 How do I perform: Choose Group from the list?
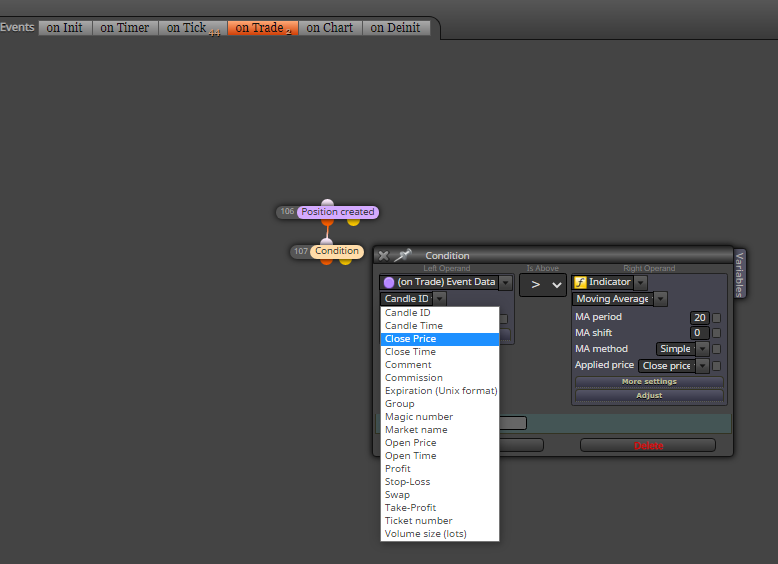pos(440,404)
